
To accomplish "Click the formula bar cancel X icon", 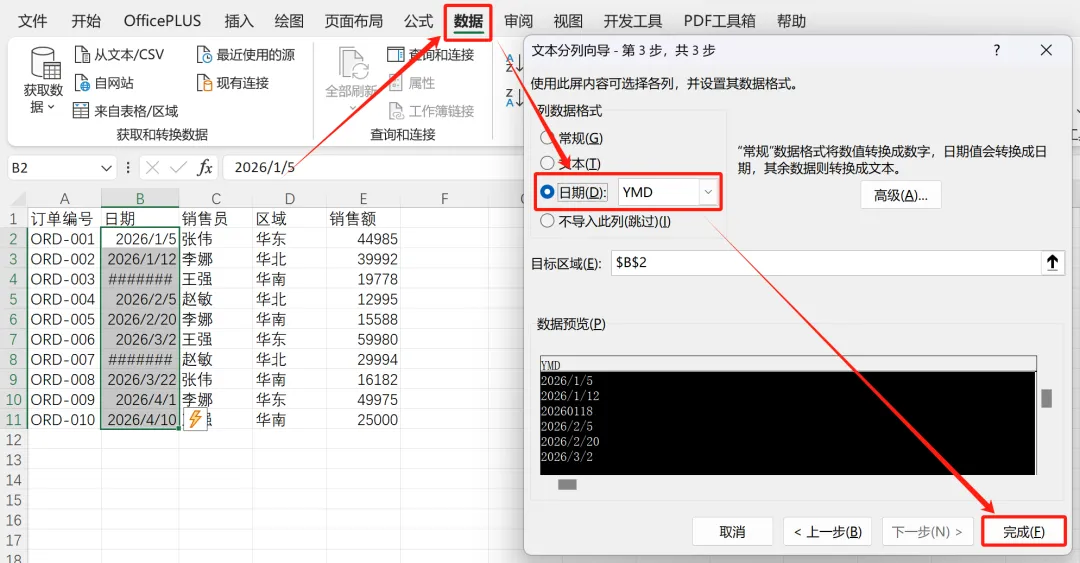I will pyautogui.click(x=153, y=167).
